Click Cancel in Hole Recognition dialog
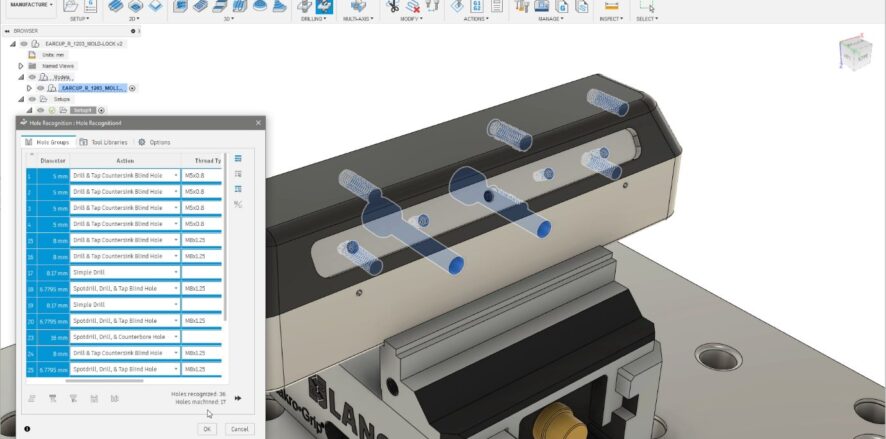The height and width of the screenshot is (439, 886). click(240, 429)
